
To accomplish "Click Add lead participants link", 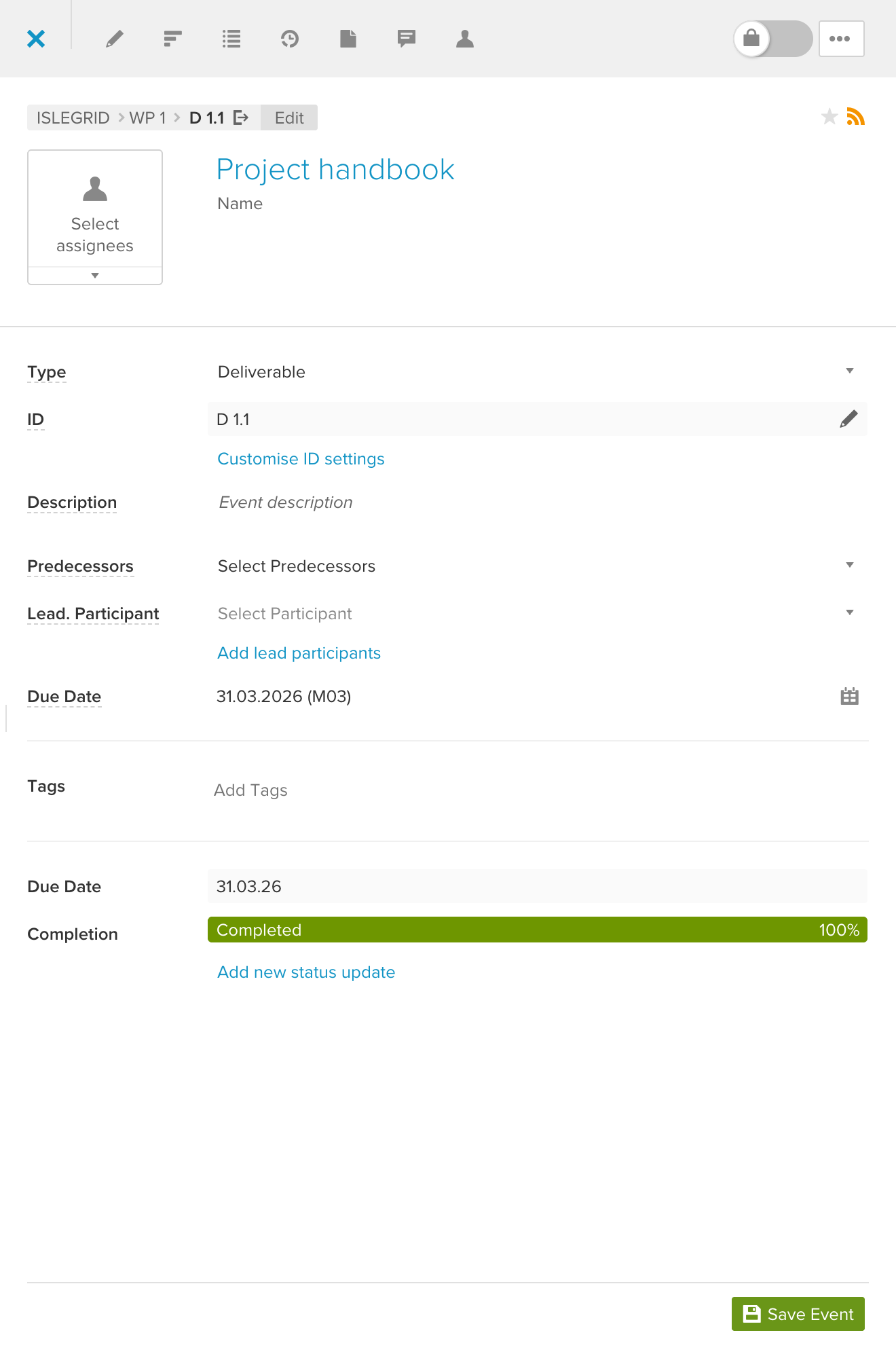I will tap(299, 653).
